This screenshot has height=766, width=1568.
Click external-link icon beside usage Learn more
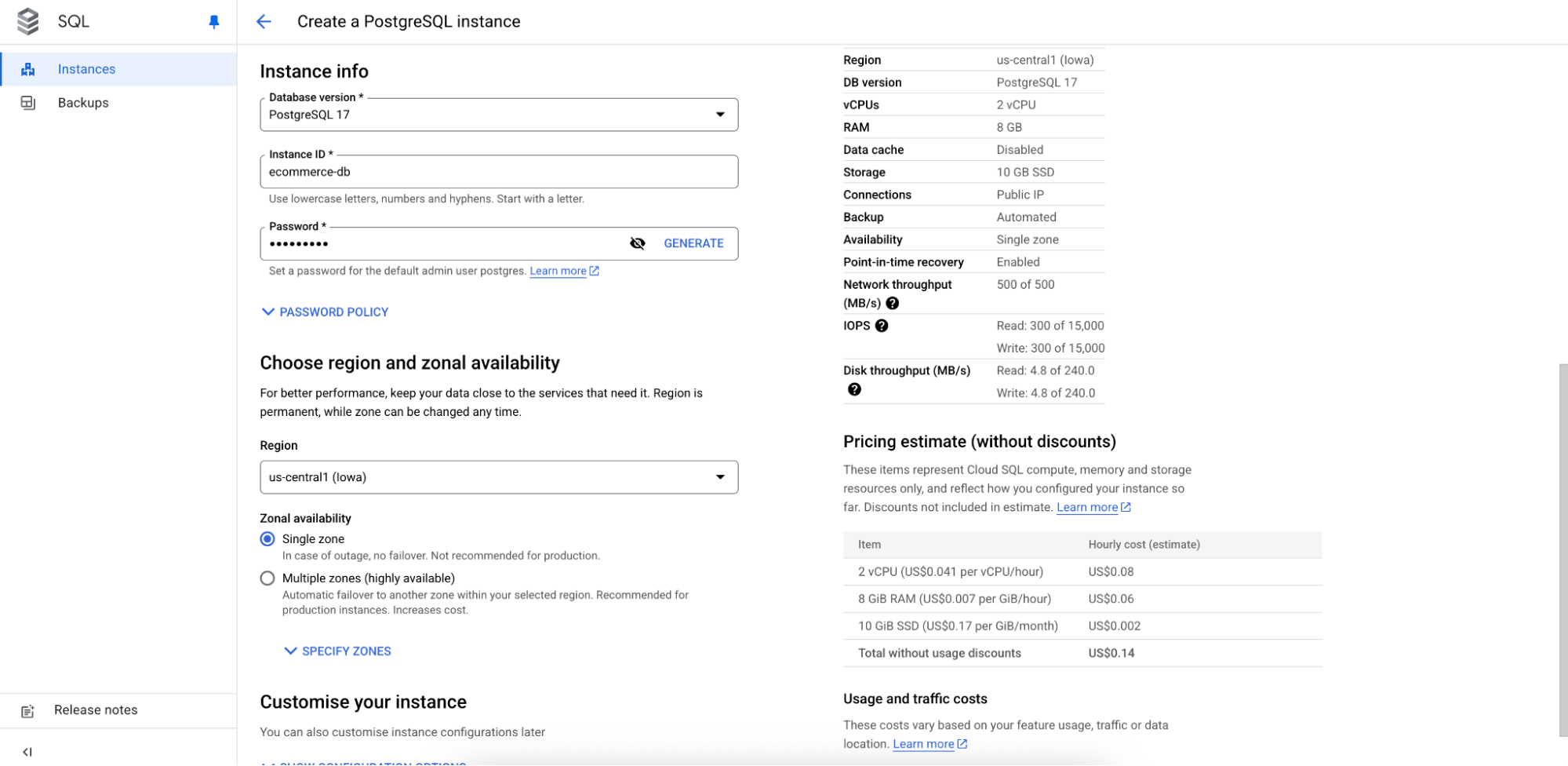tap(962, 744)
